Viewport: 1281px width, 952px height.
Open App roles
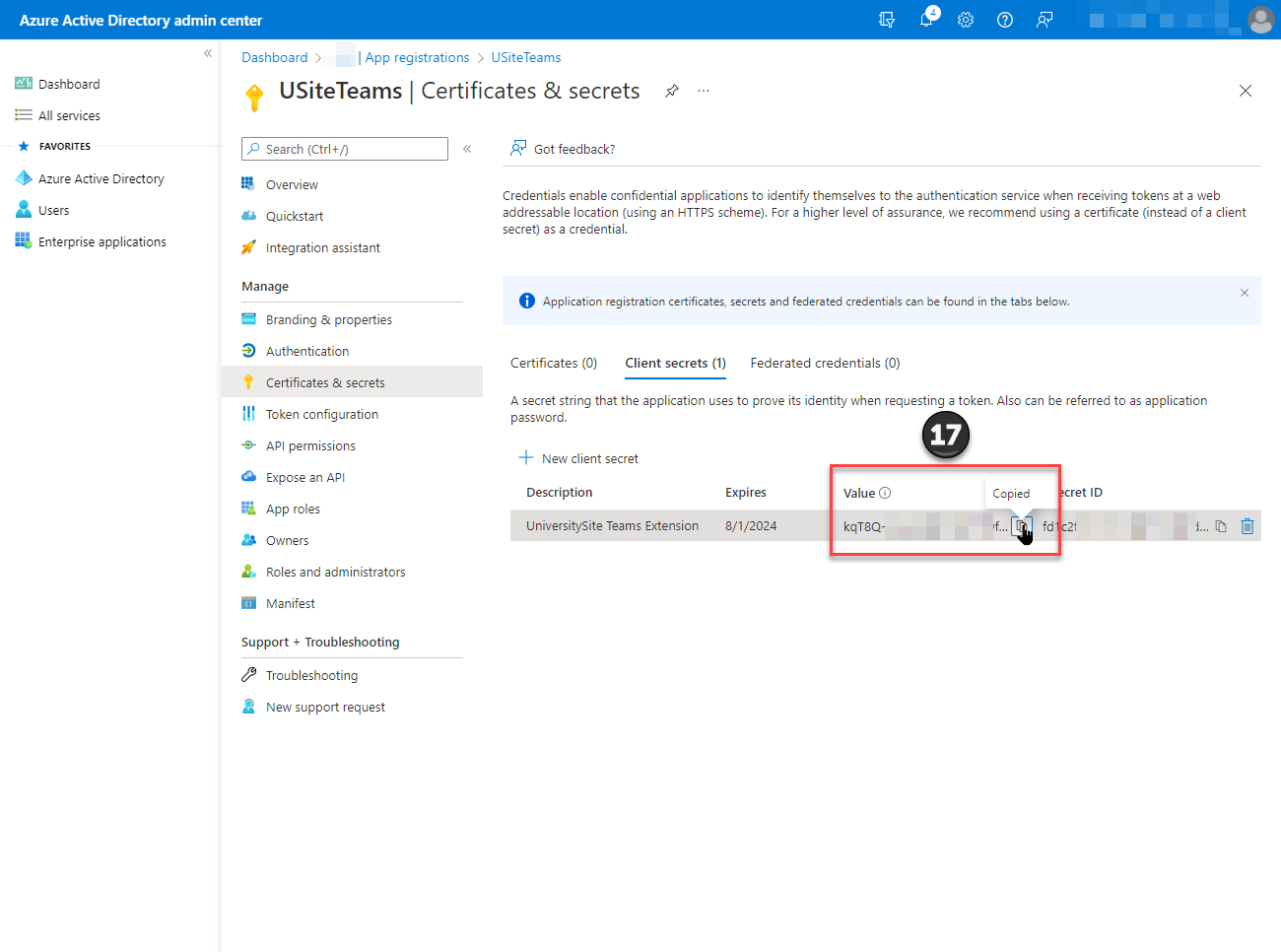[x=293, y=509]
